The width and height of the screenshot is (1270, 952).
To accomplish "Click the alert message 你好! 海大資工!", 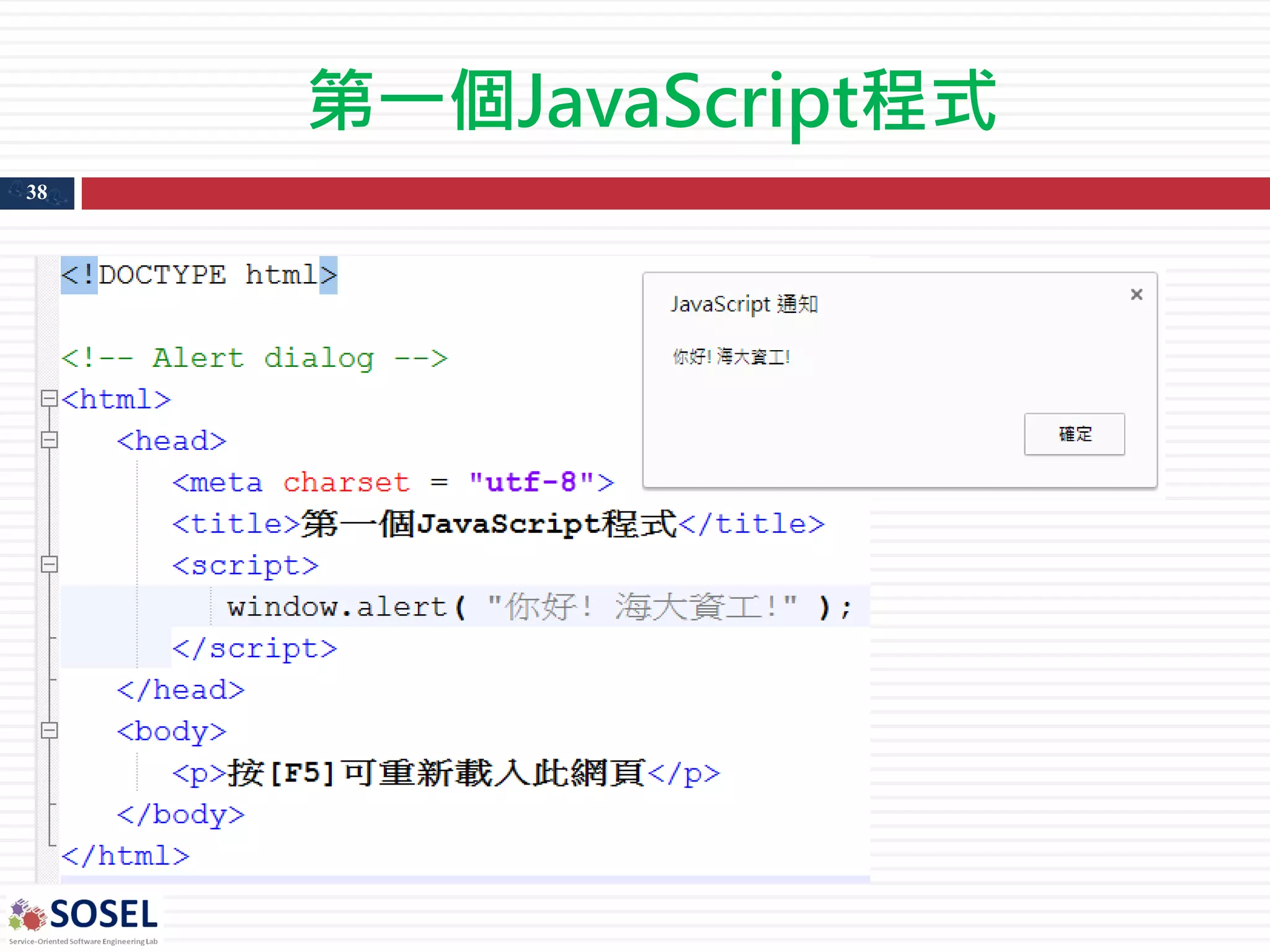I will (732, 356).
